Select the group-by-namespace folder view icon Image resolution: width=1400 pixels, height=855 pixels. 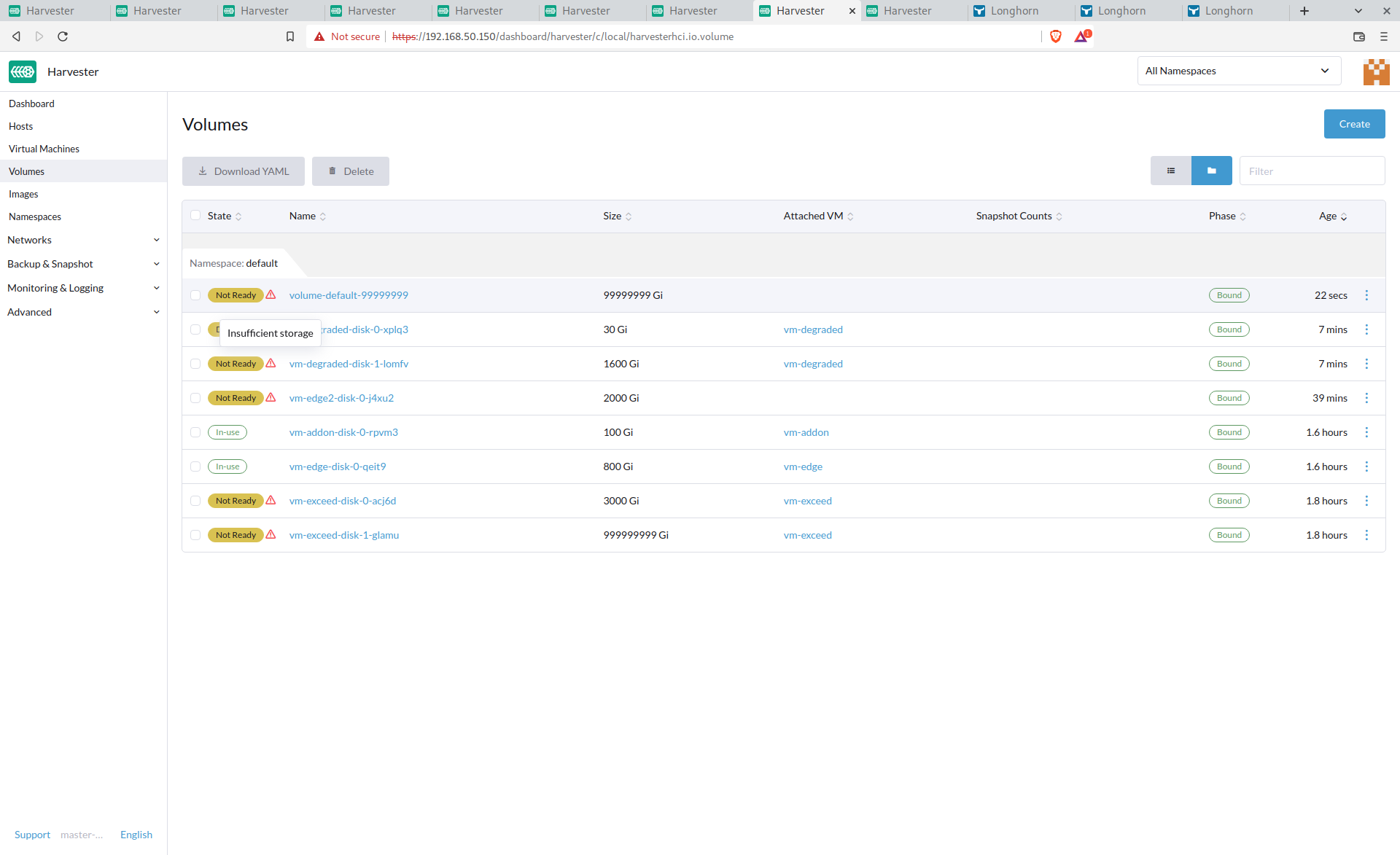pyautogui.click(x=1211, y=171)
